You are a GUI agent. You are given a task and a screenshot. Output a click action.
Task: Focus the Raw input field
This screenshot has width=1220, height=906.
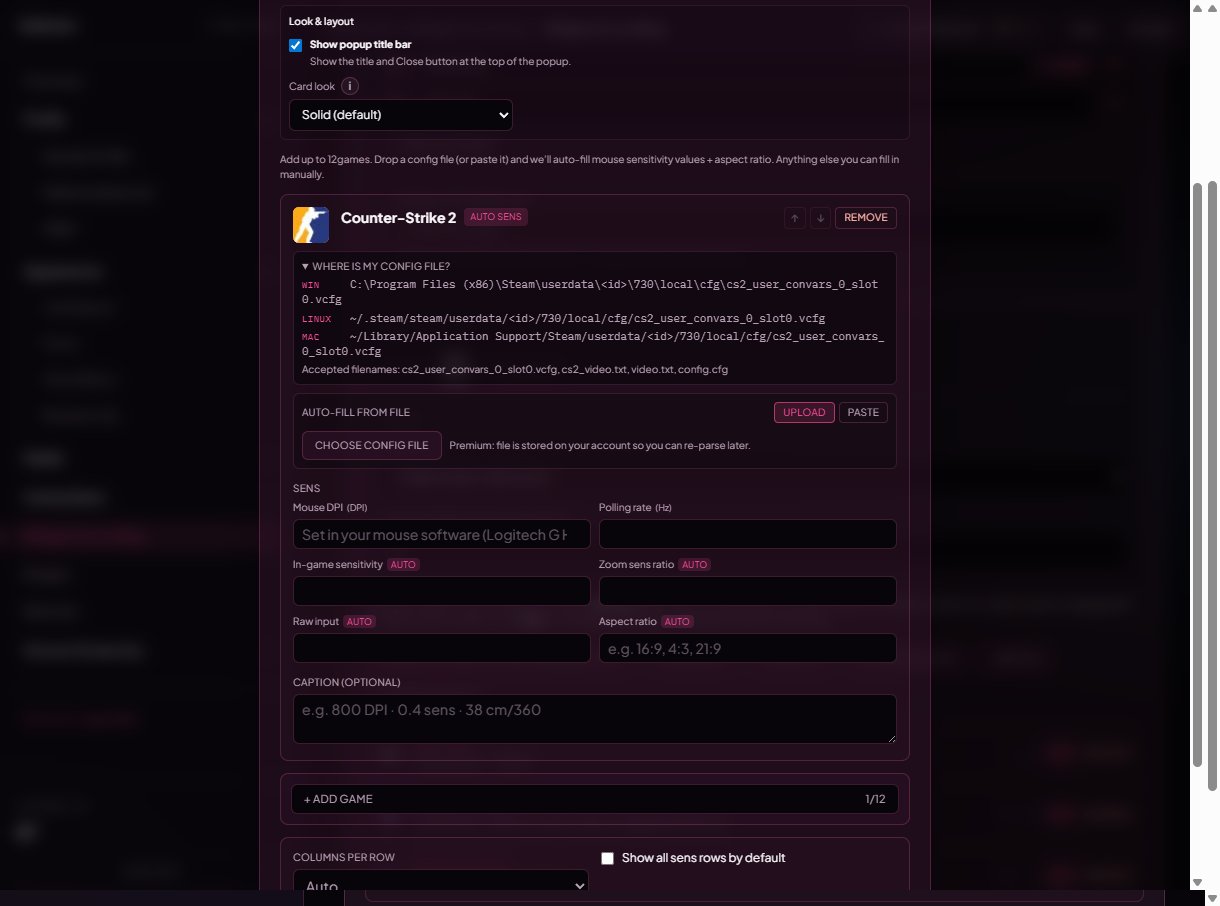pos(442,649)
